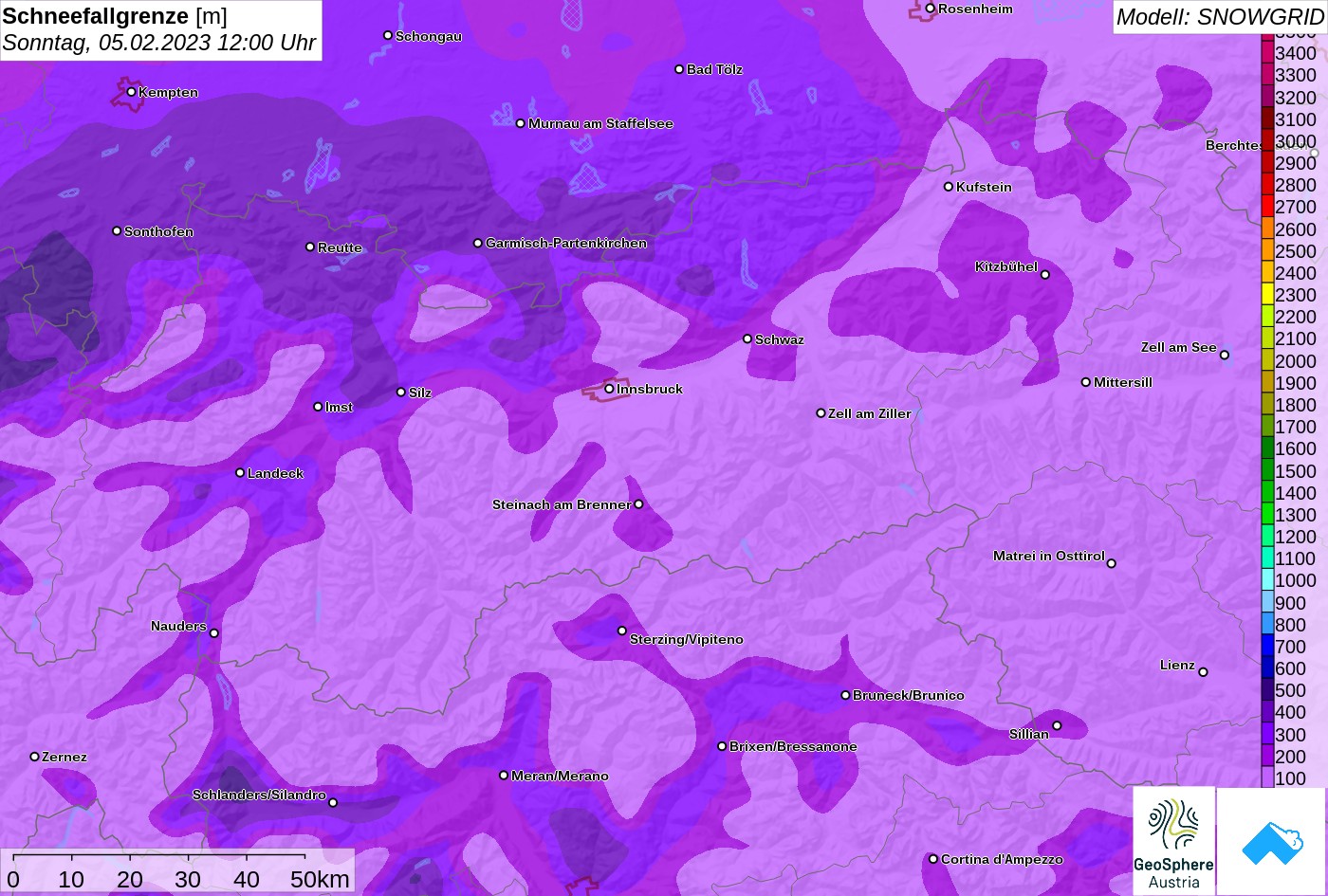1328x896 pixels.
Task: Click the 3300 legend value
Action: 1296,76
